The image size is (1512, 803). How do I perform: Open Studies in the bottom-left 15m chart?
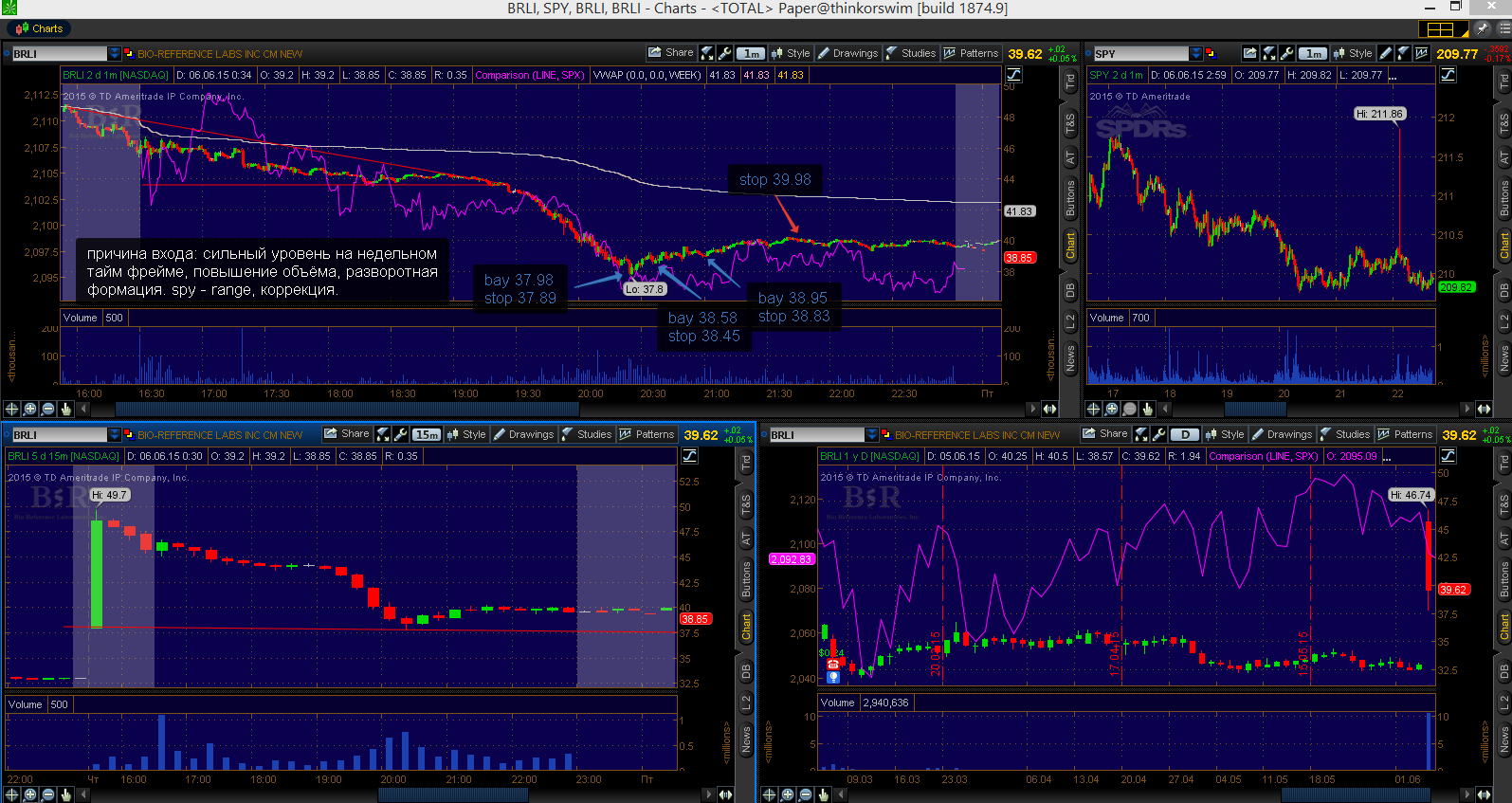click(x=586, y=434)
